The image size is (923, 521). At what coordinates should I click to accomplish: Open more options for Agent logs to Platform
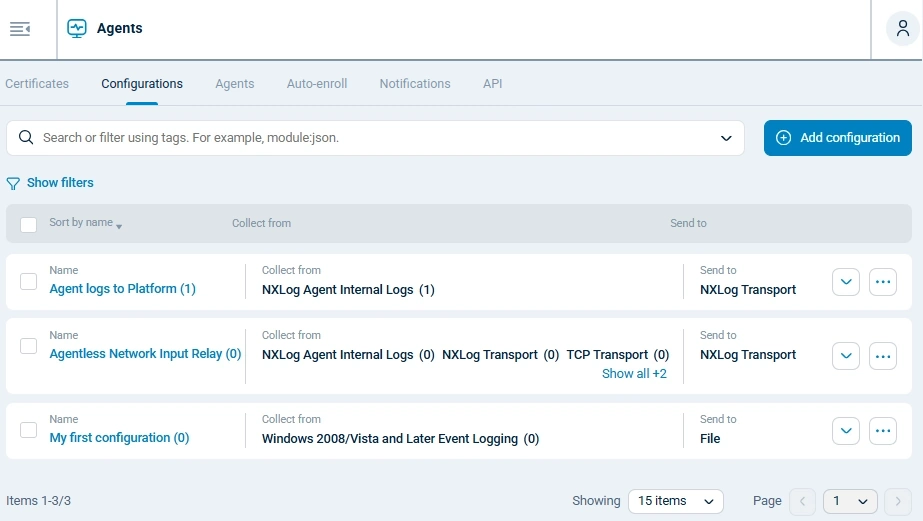tap(882, 283)
